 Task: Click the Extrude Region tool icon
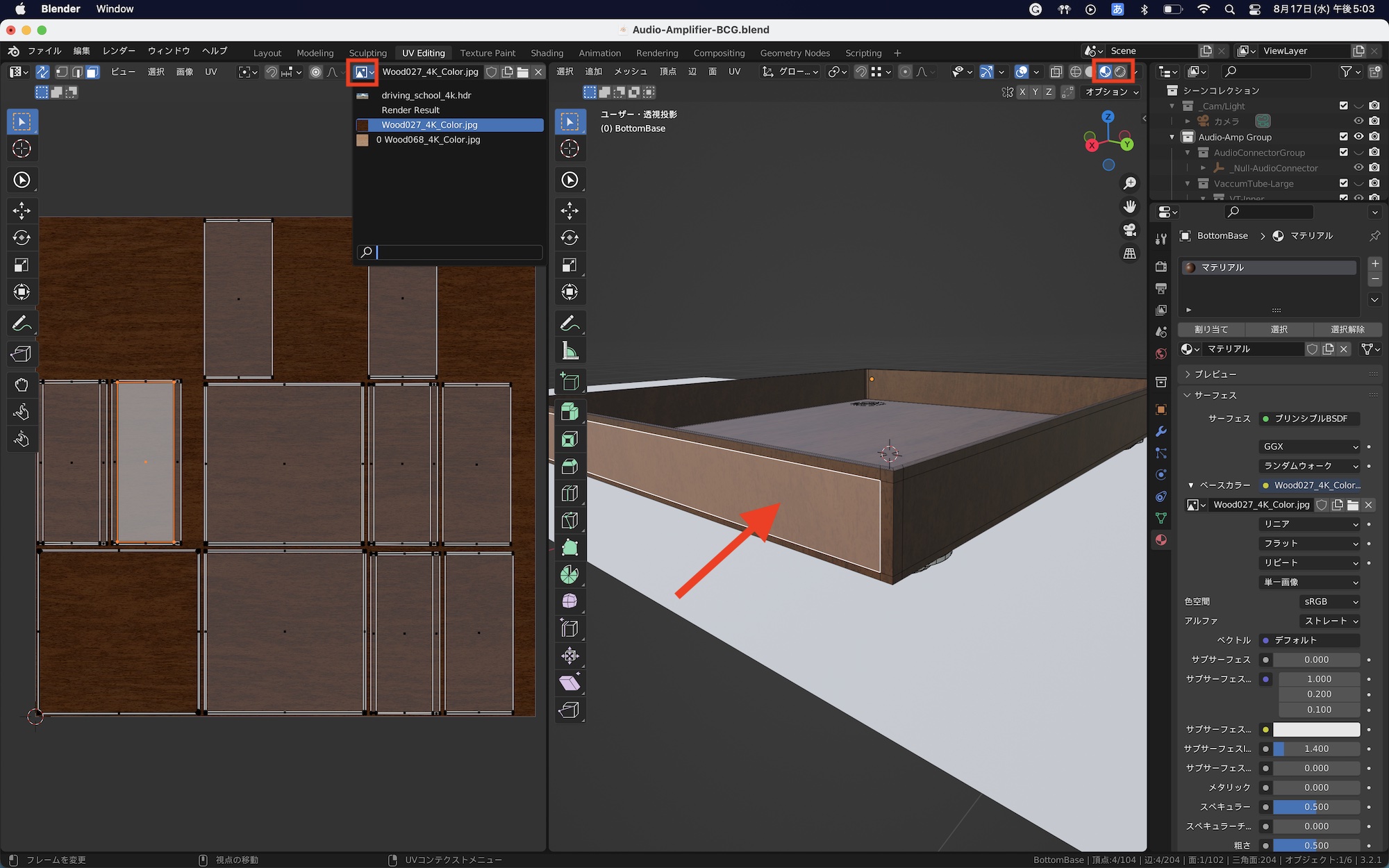pyautogui.click(x=569, y=412)
